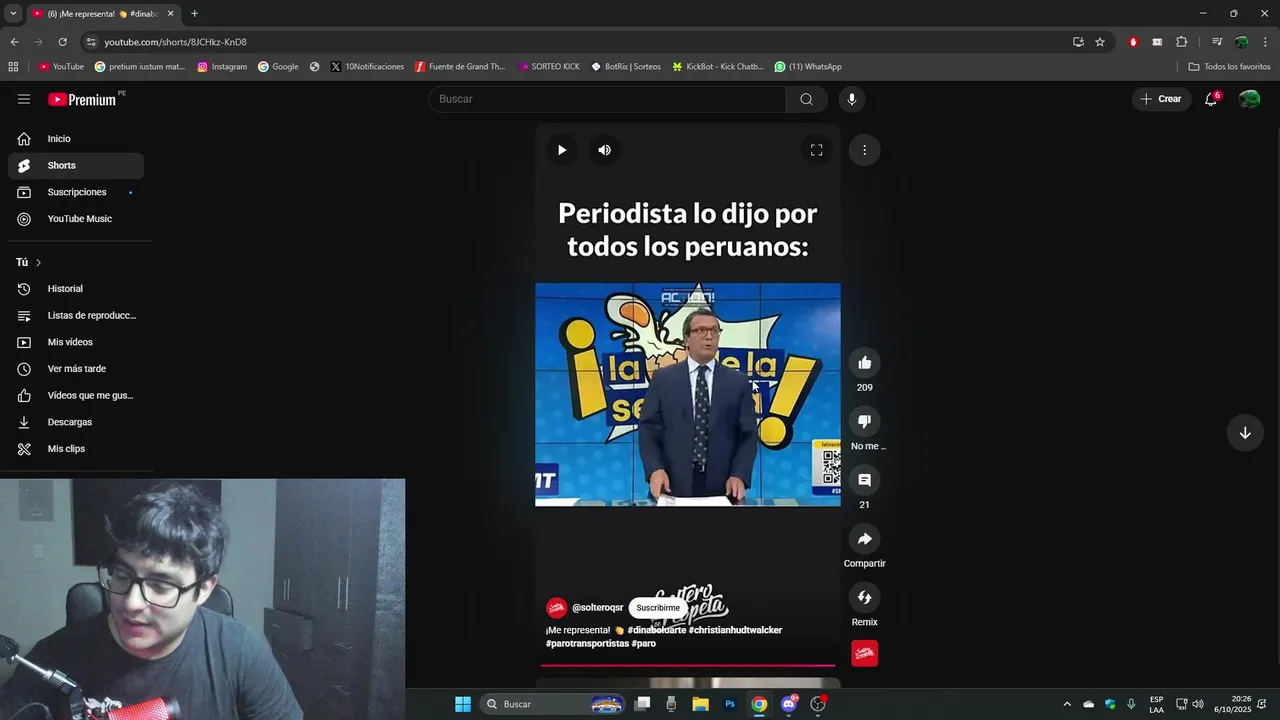Show hidden system tray icons

click(1066, 704)
